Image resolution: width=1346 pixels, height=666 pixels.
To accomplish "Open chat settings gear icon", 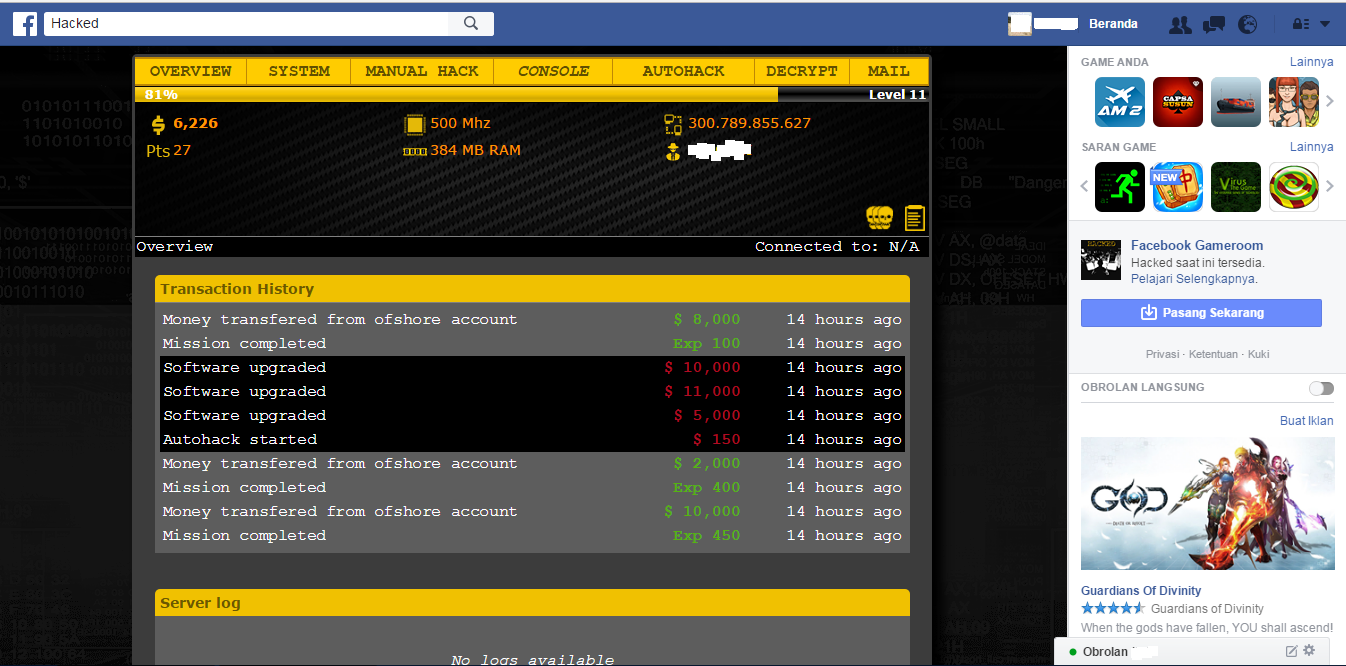I will point(1309,651).
